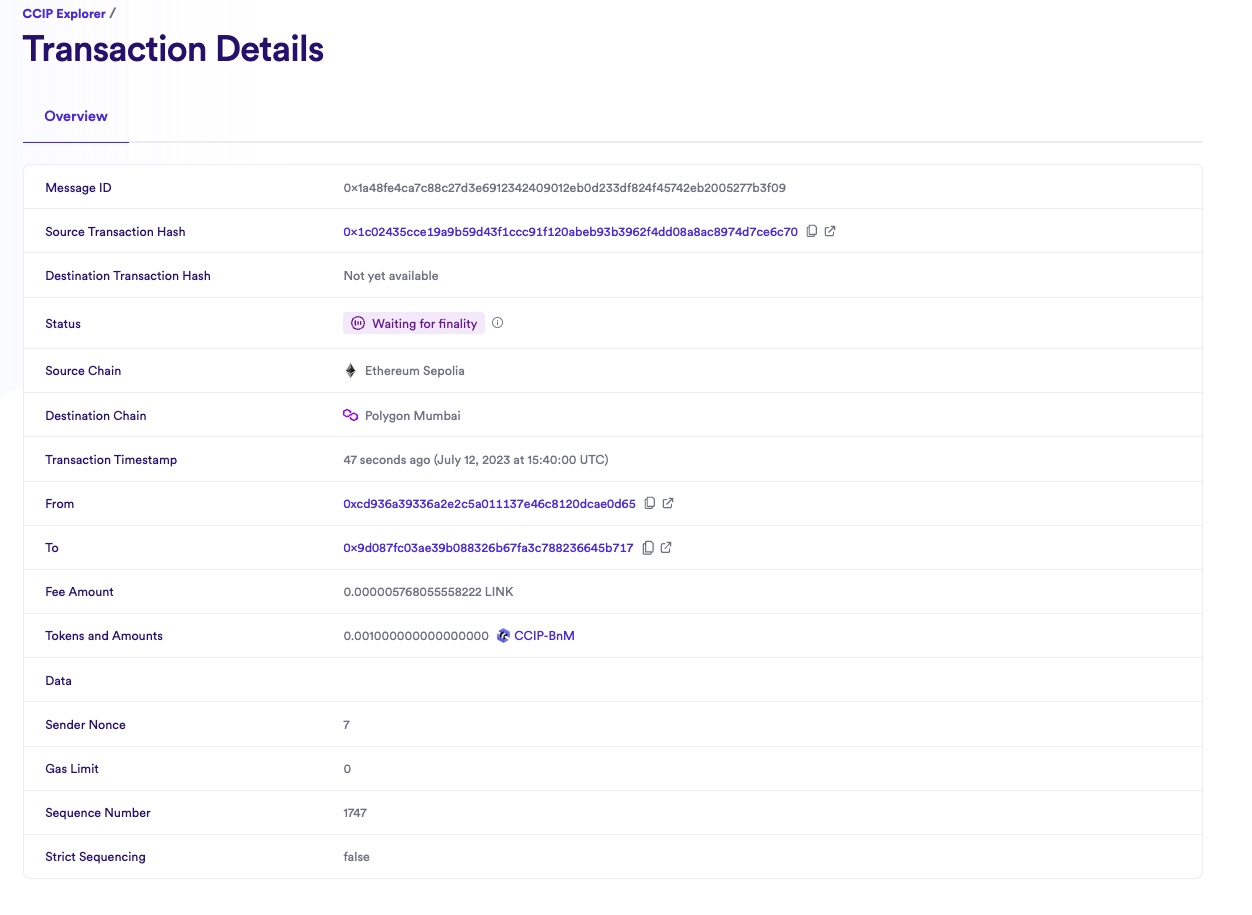Open From address external link icon

tap(668, 503)
